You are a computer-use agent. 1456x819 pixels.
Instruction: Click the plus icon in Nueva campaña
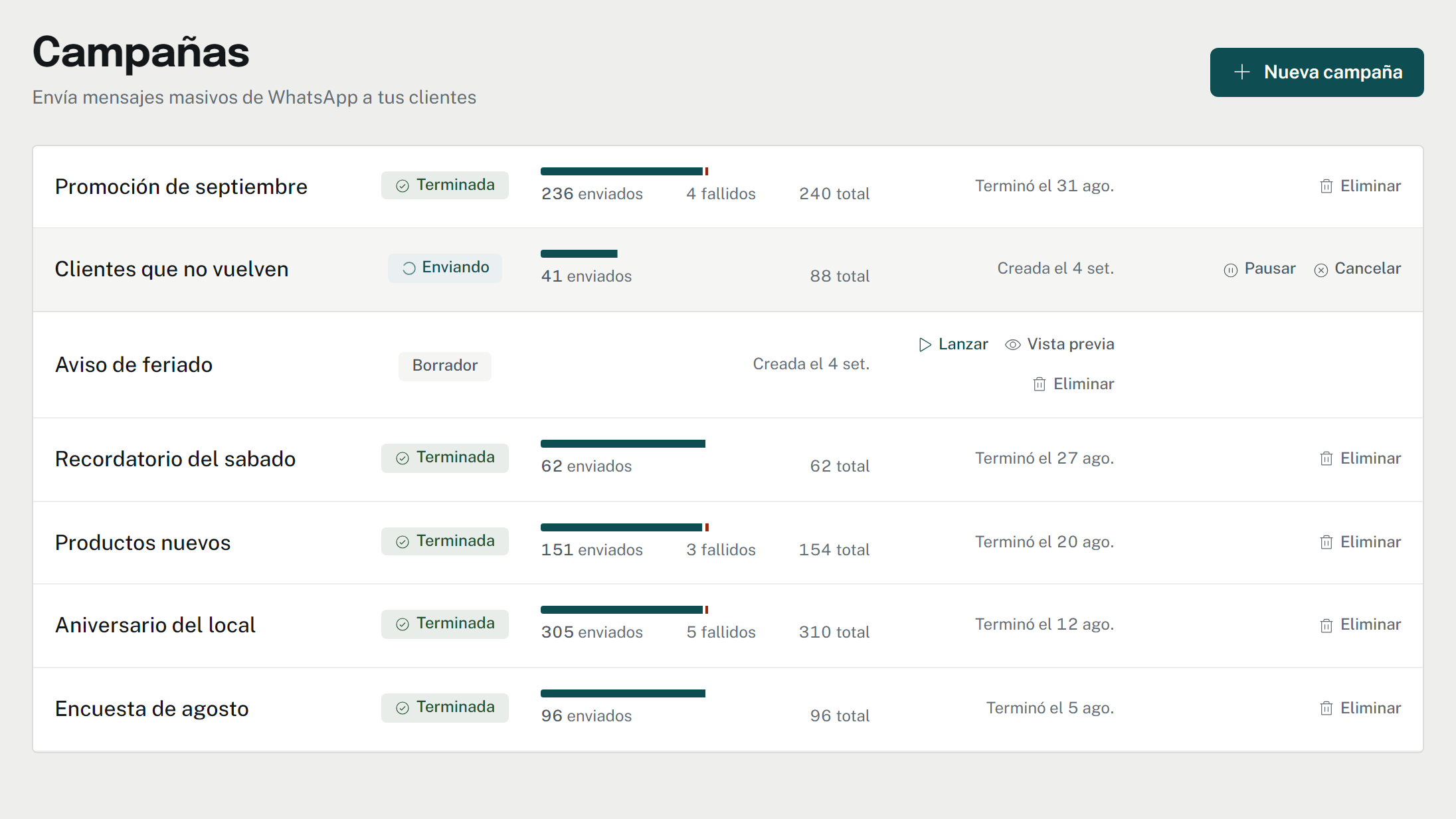pyautogui.click(x=1241, y=72)
